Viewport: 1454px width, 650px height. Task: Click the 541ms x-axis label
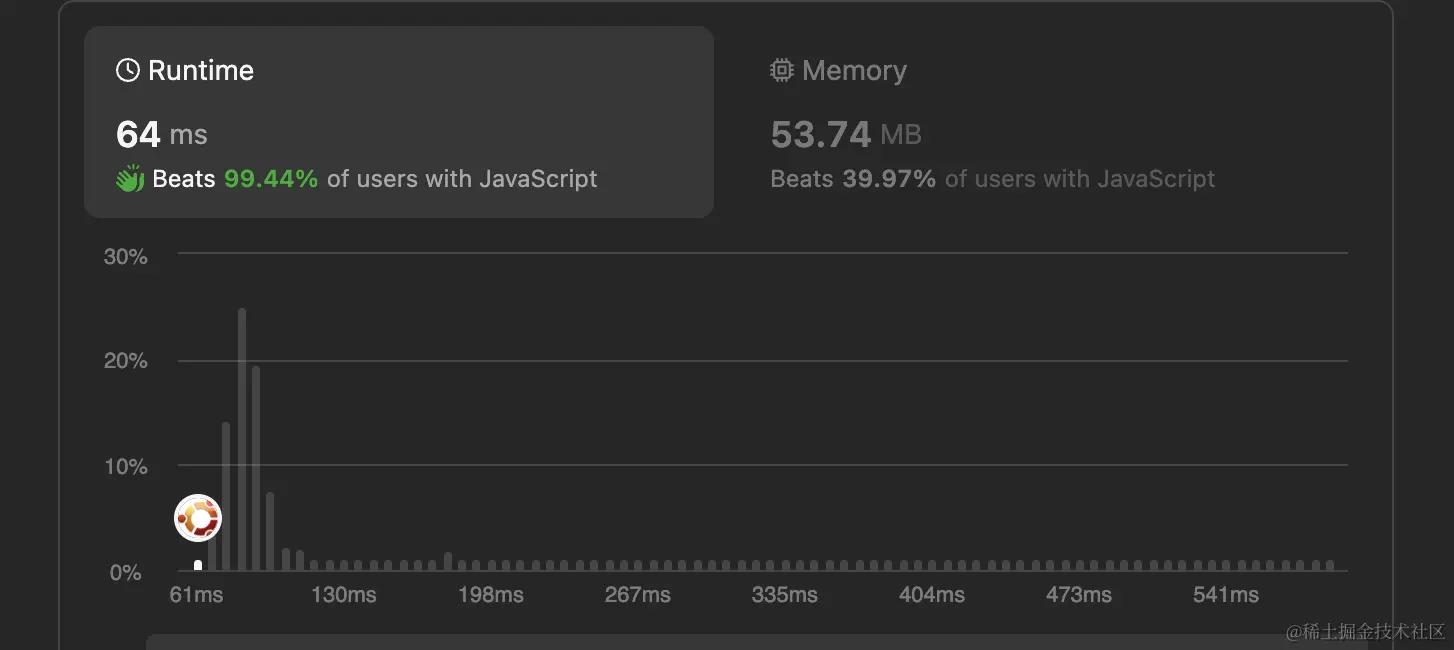(1225, 595)
